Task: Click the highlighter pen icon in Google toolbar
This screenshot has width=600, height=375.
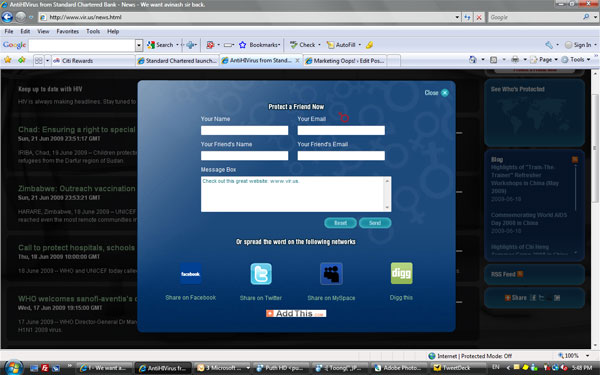Action: coord(369,45)
